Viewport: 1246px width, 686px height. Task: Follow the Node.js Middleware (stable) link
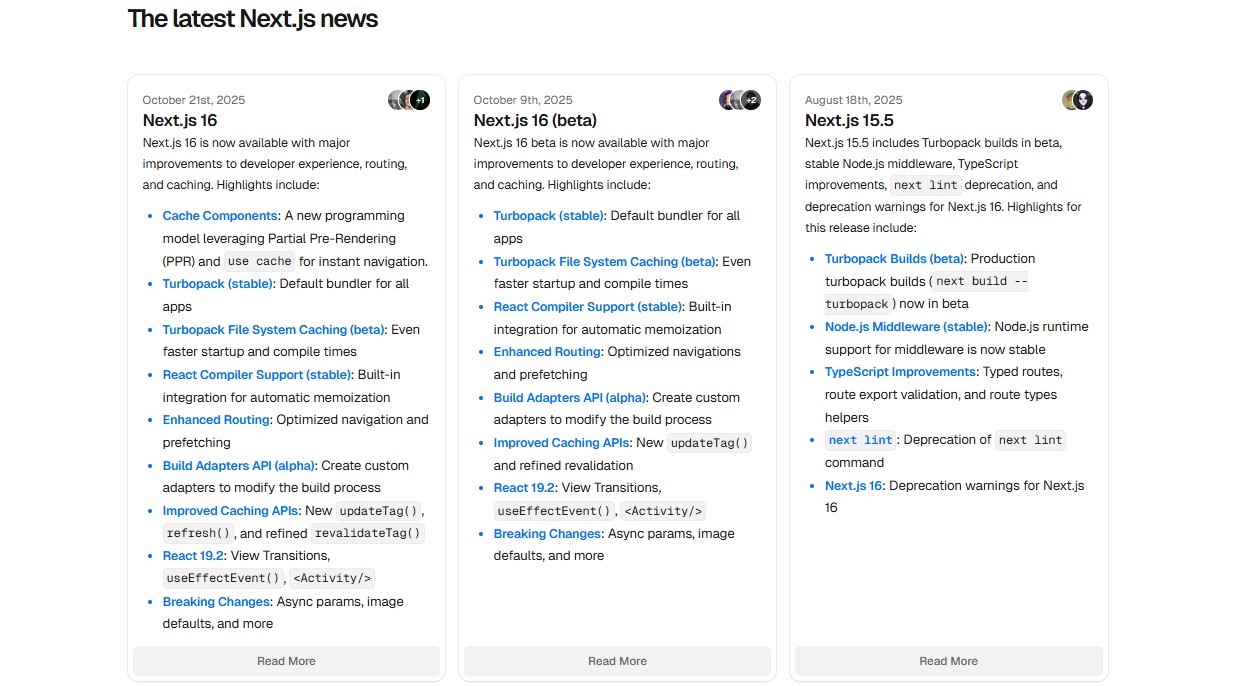point(906,327)
